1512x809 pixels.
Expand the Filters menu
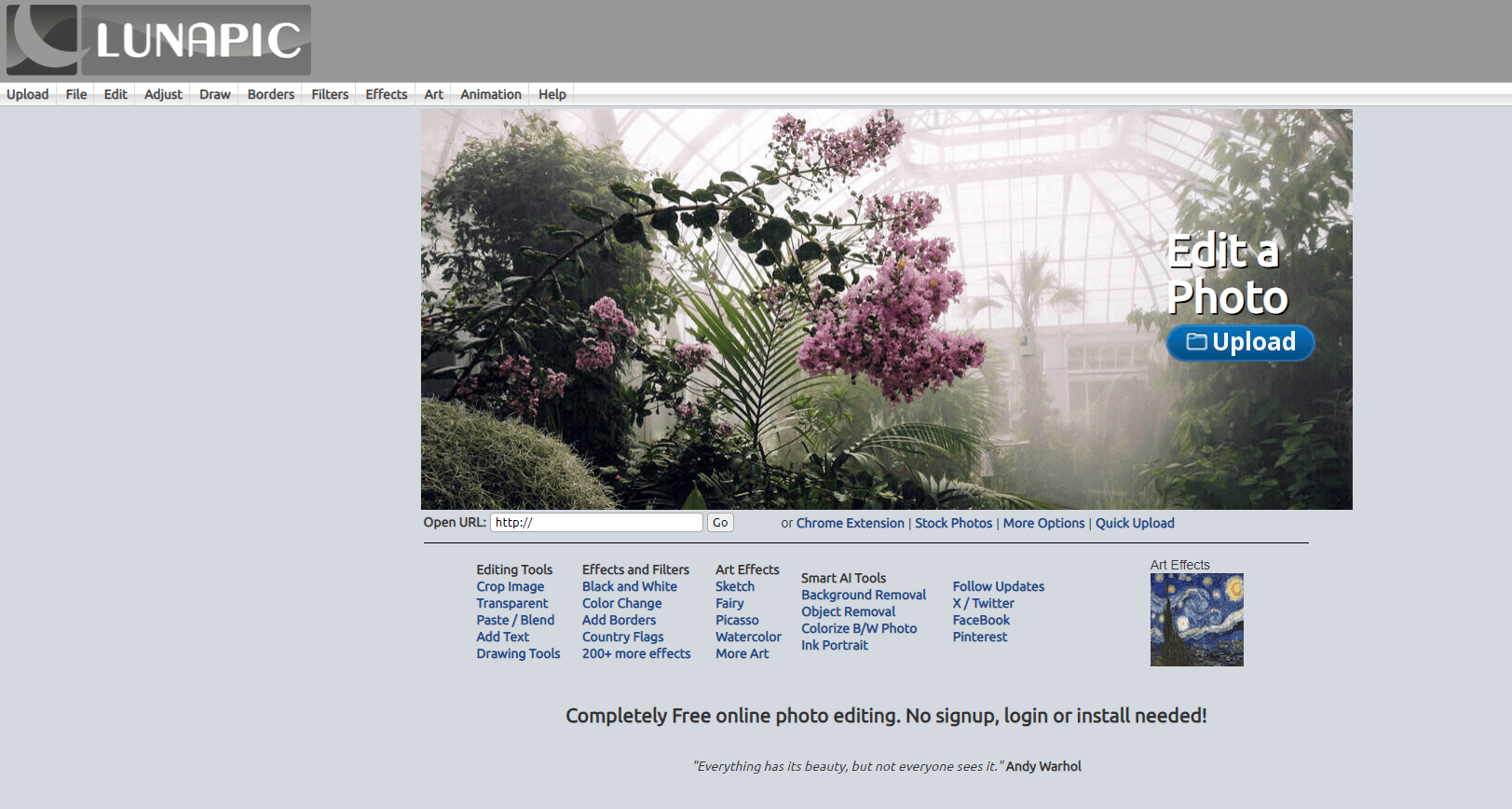[330, 94]
